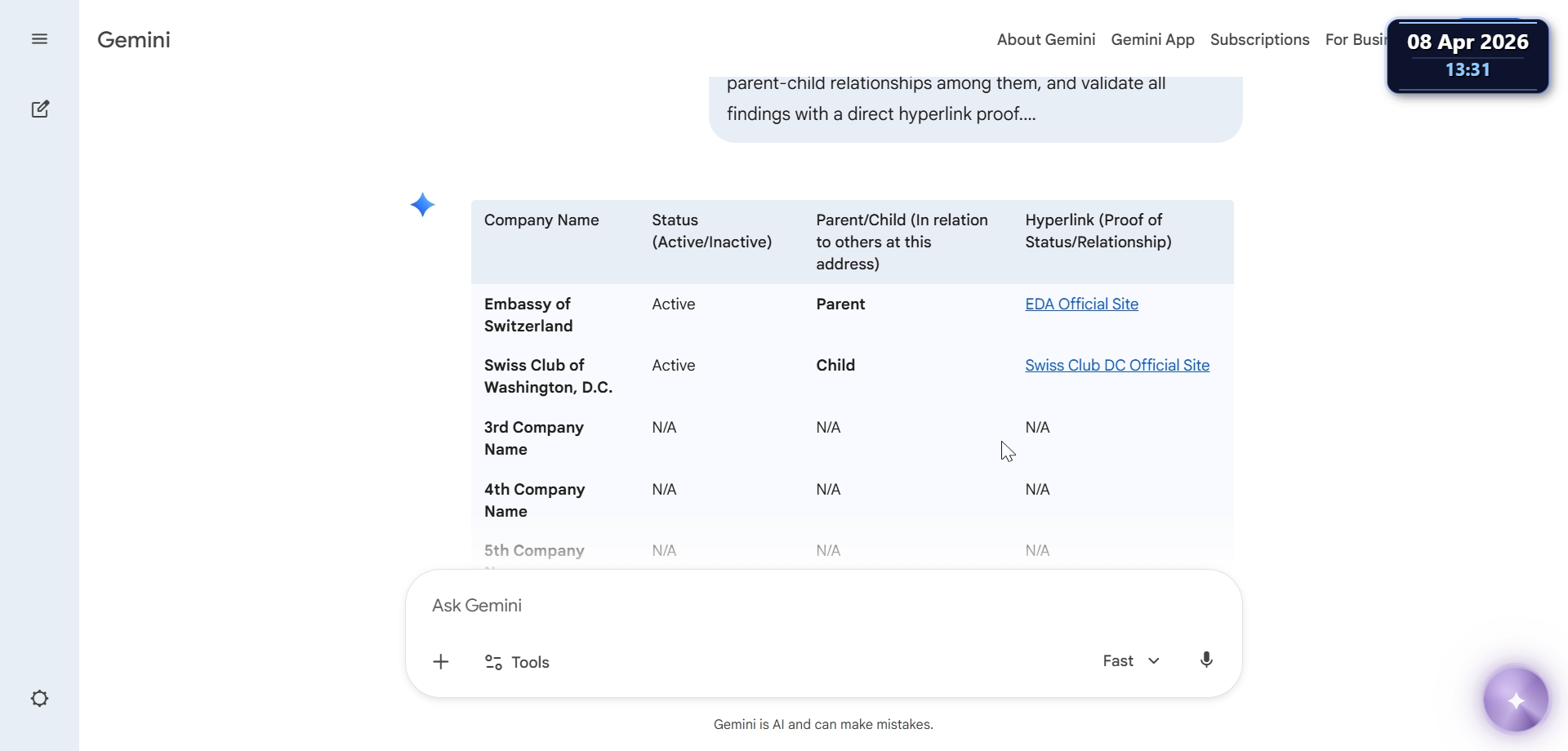Open settings gear in the sidebar
Screen dimensions: 1568x751
[39, 699]
